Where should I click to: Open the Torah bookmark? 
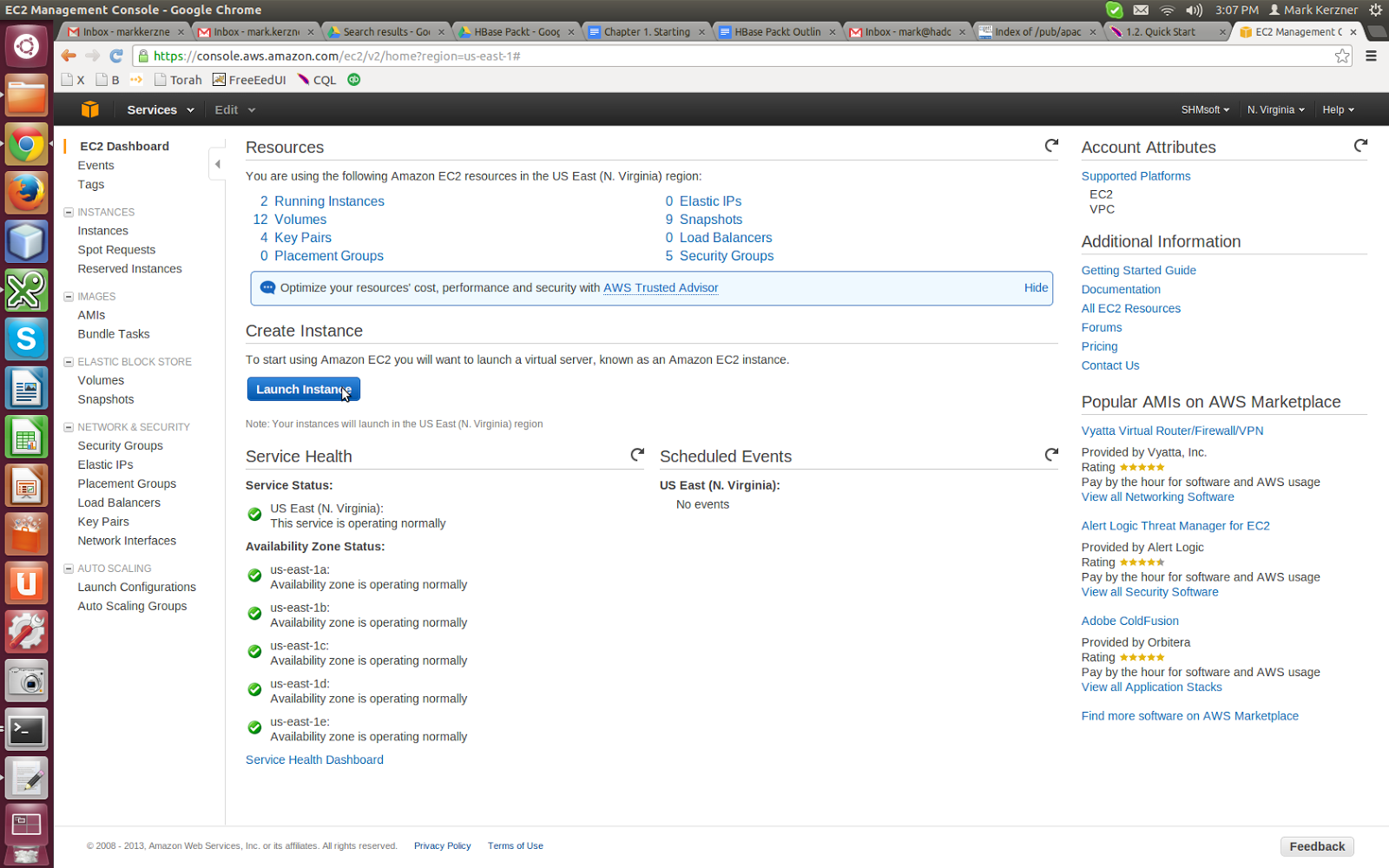tap(178, 80)
